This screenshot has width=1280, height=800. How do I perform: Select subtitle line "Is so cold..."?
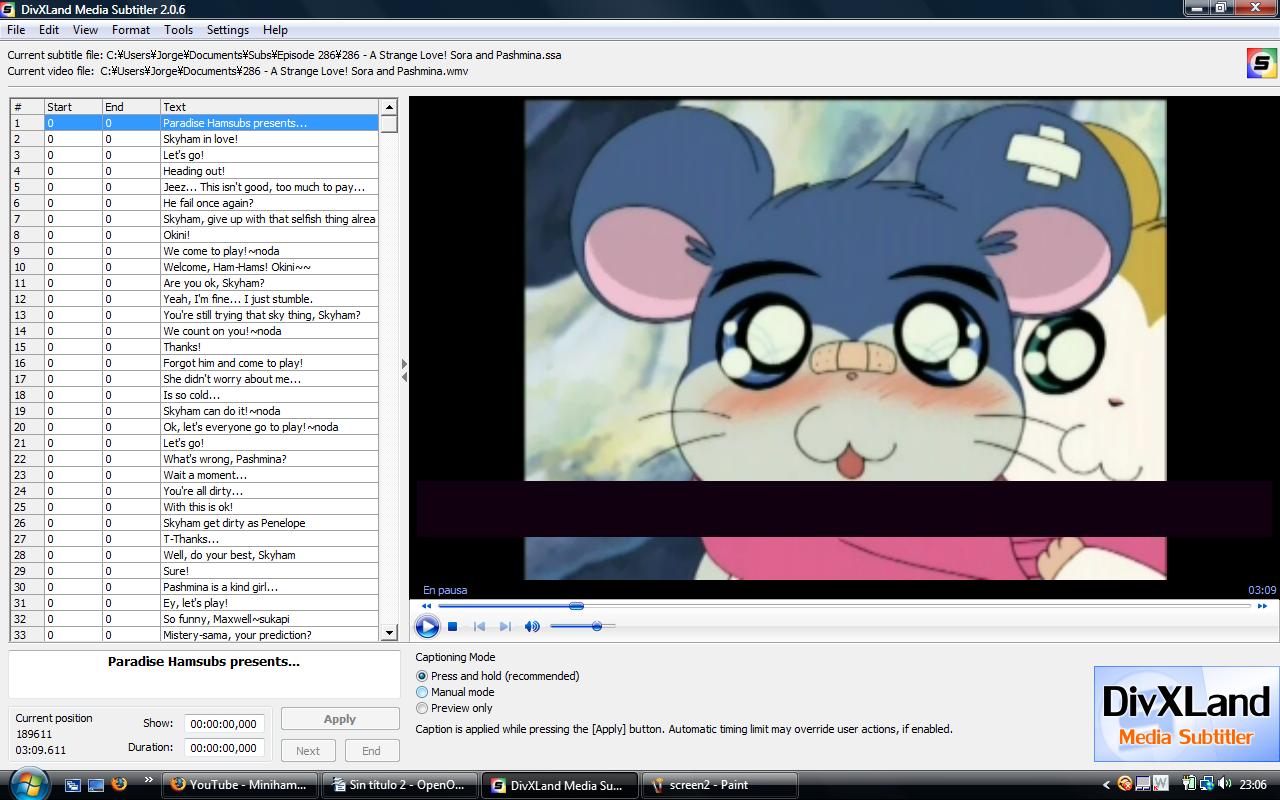point(195,395)
